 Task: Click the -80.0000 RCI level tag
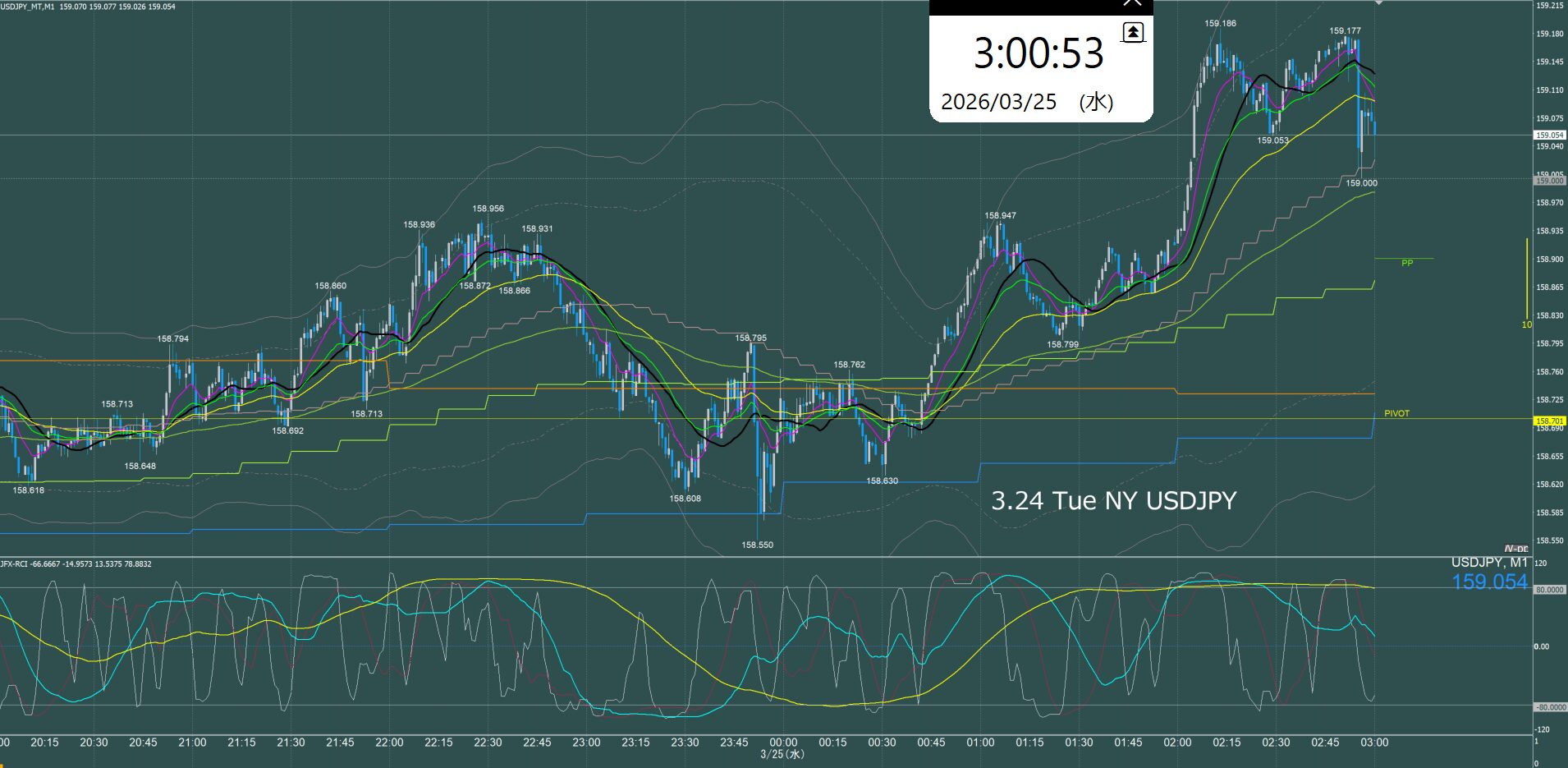click(1549, 707)
